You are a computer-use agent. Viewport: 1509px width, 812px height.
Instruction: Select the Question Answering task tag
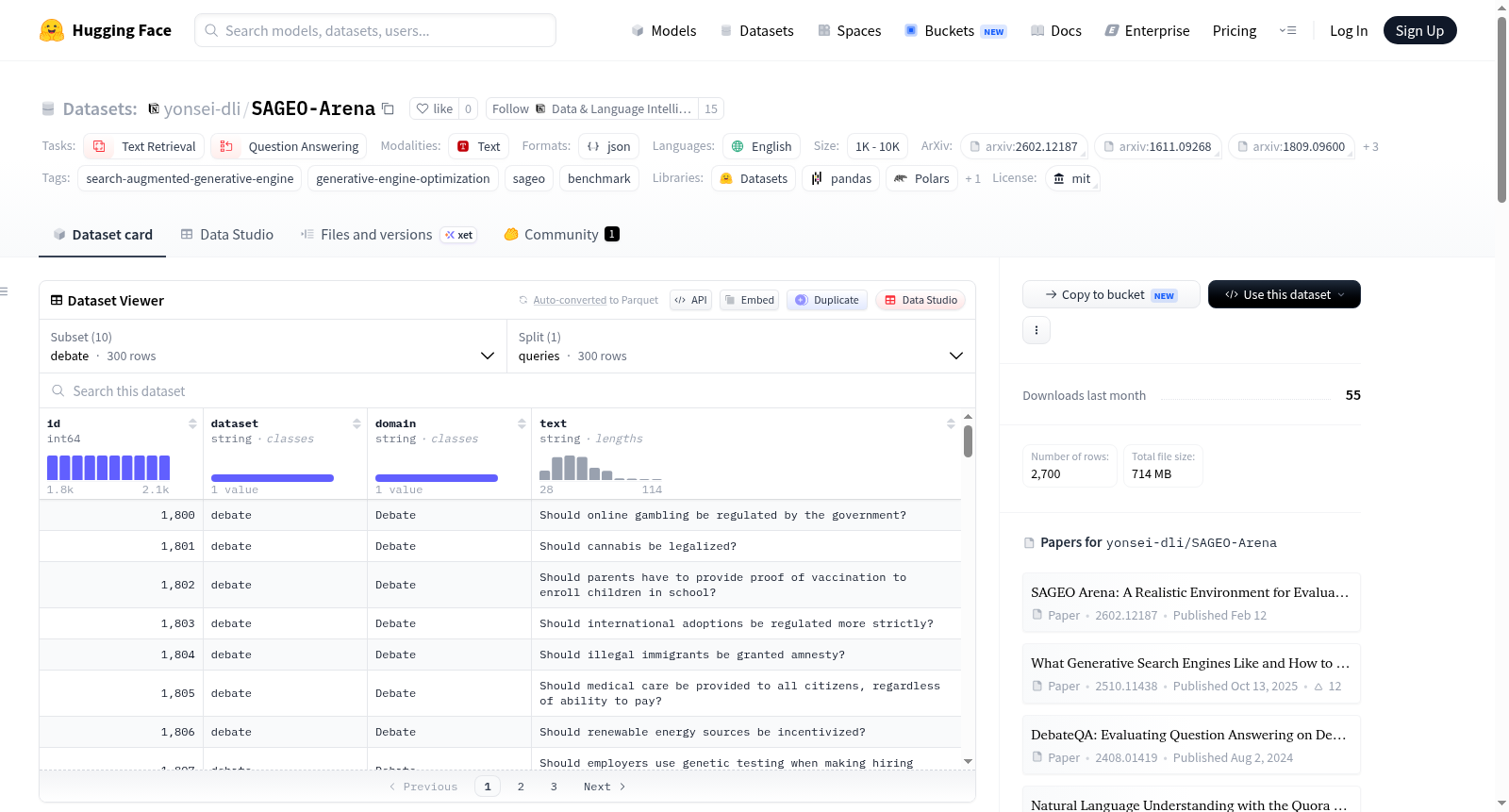point(290,146)
